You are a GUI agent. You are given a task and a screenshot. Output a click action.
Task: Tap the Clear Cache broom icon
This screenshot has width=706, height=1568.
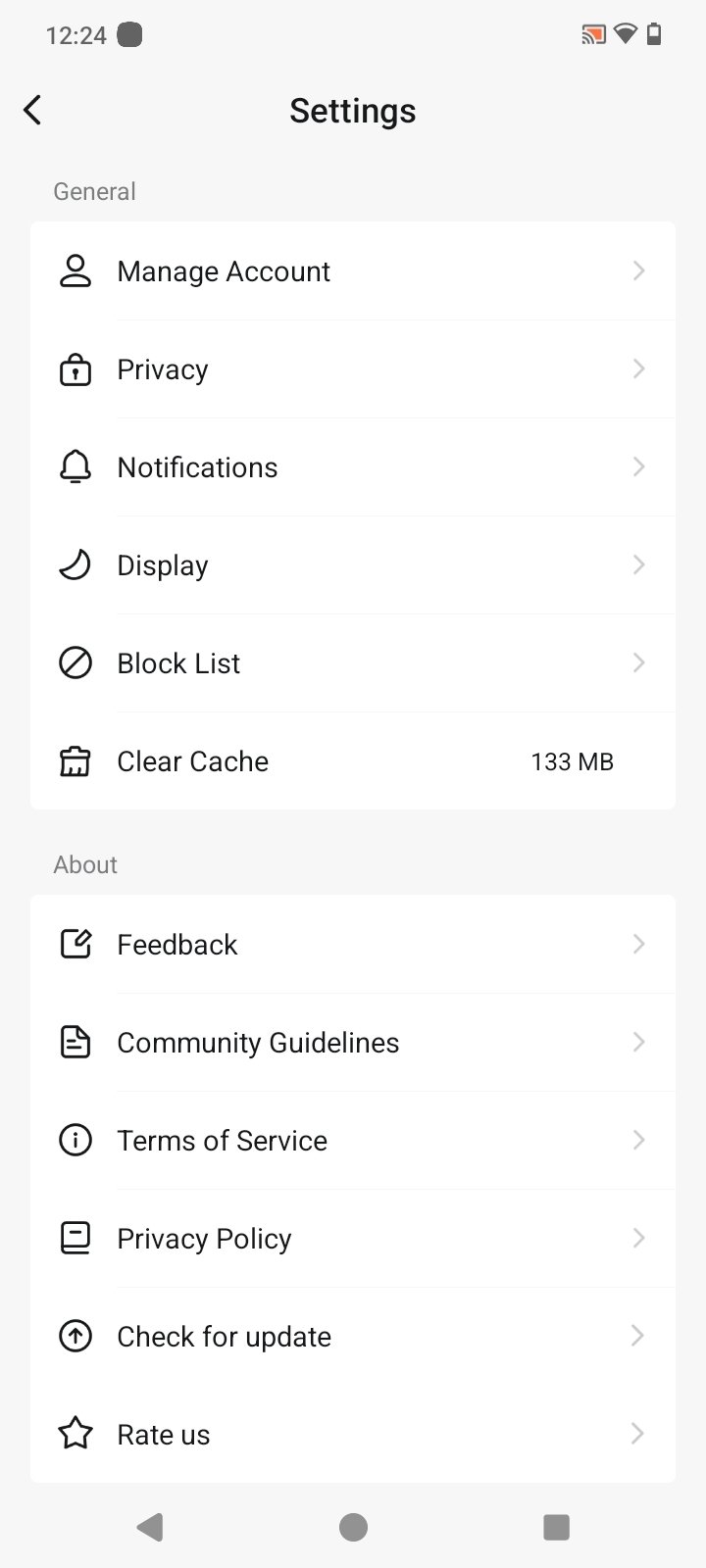click(x=76, y=761)
